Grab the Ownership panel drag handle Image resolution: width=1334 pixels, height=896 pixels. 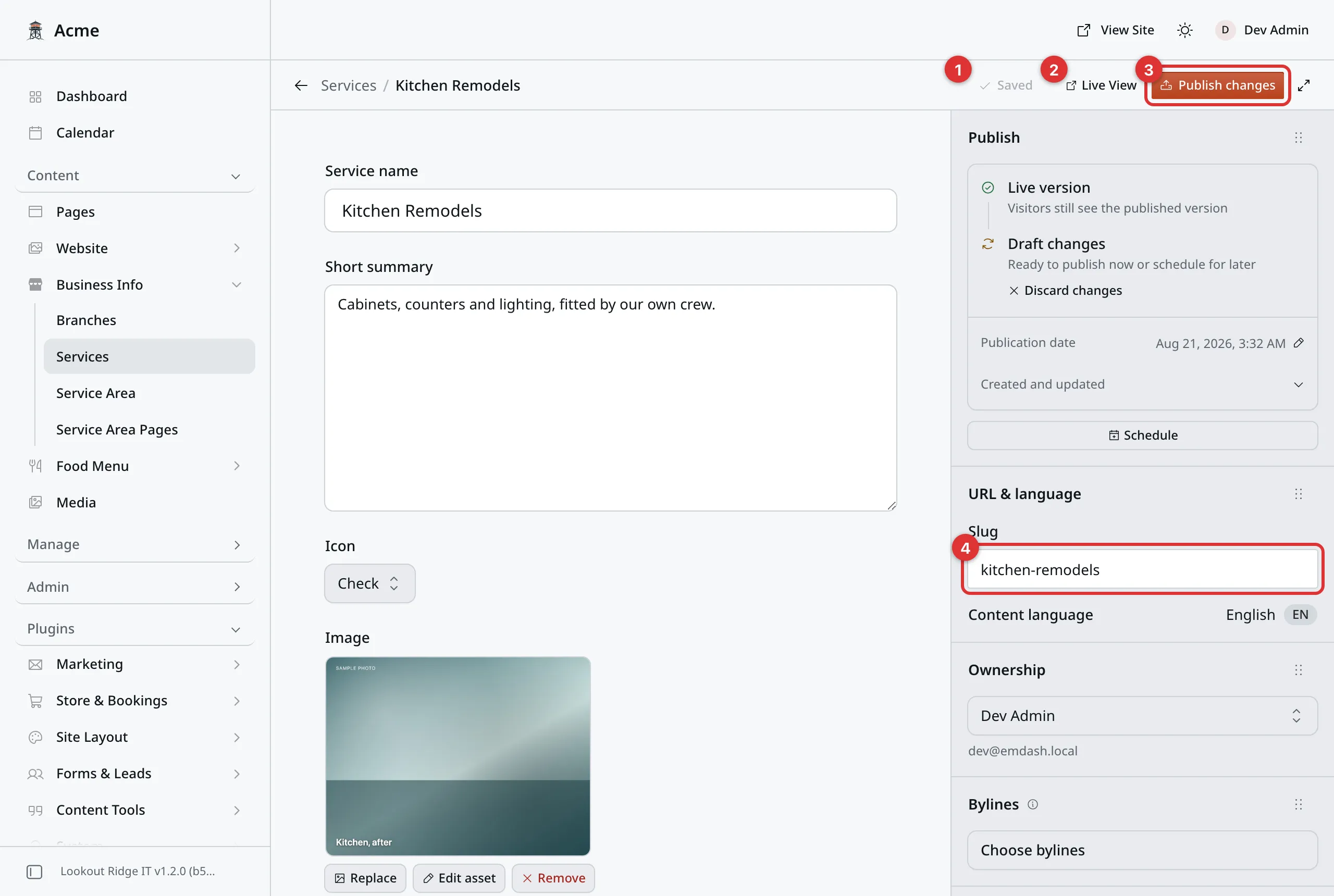tap(1298, 670)
